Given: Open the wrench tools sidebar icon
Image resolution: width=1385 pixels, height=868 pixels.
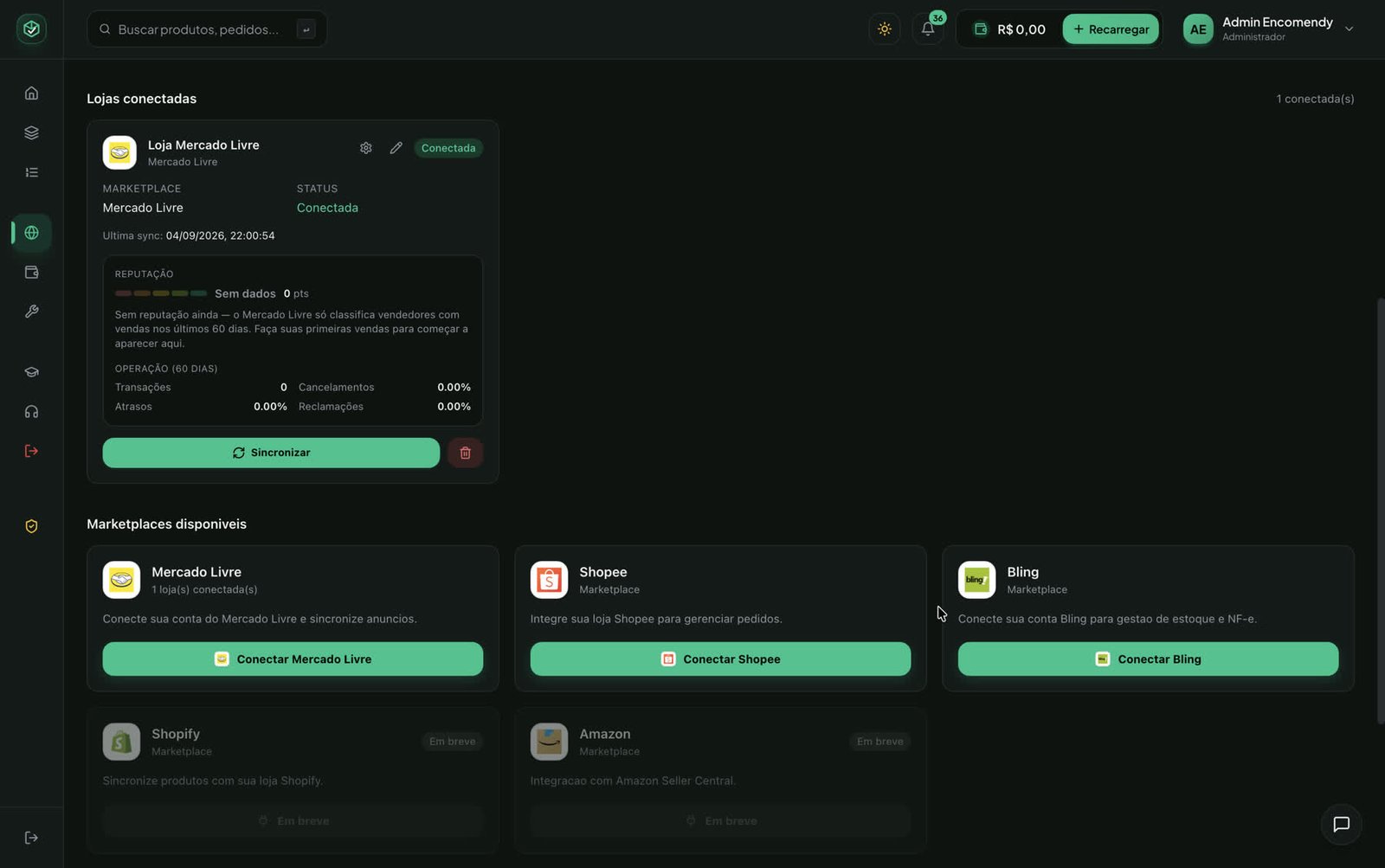Looking at the screenshot, I should click(31, 312).
